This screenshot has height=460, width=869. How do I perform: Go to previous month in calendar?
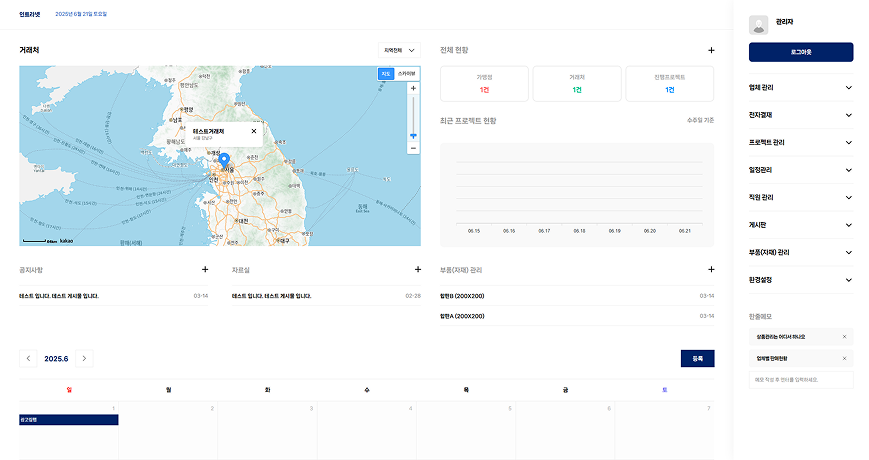[28, 359]
